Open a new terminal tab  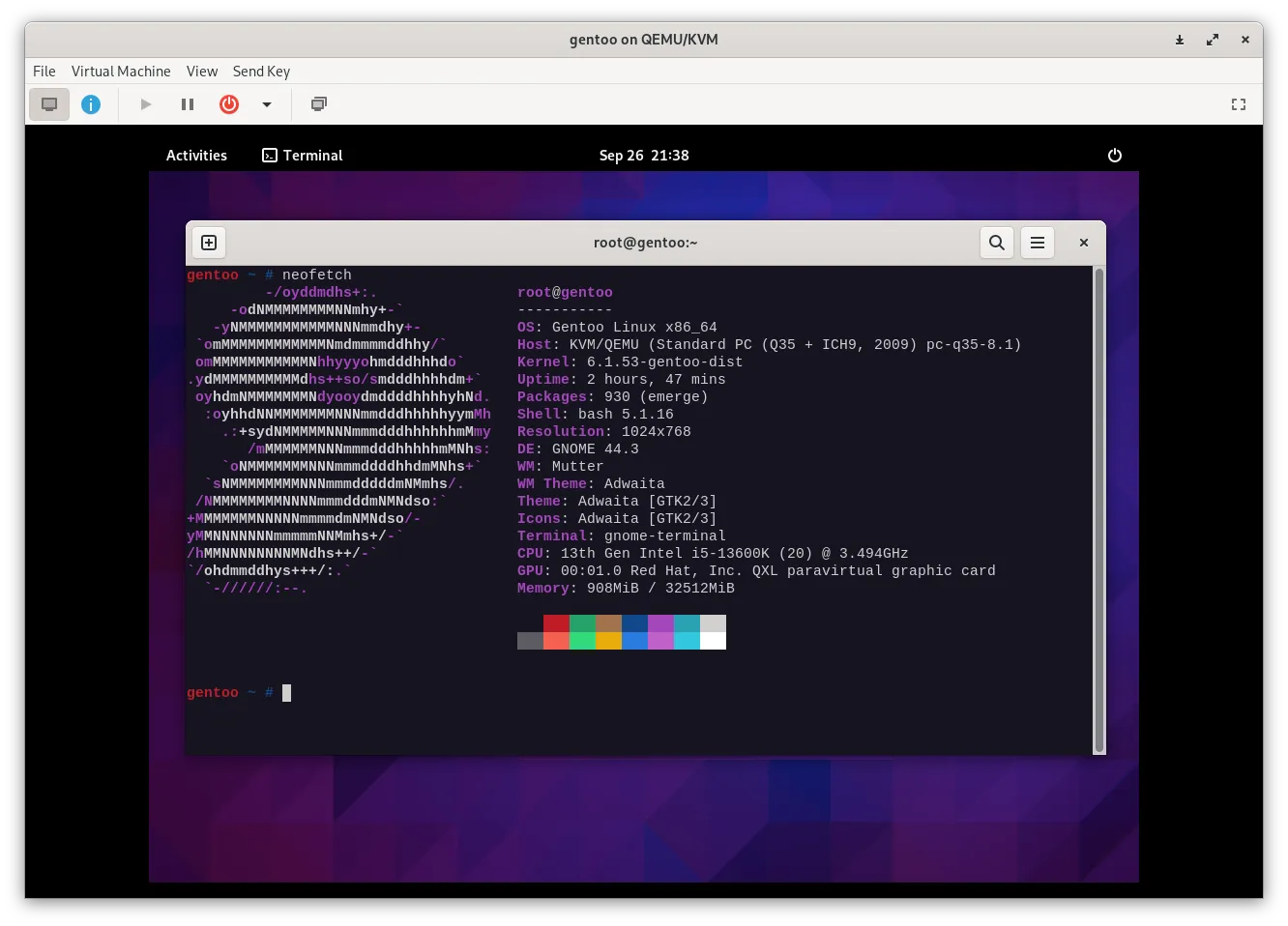pos(208,243)
